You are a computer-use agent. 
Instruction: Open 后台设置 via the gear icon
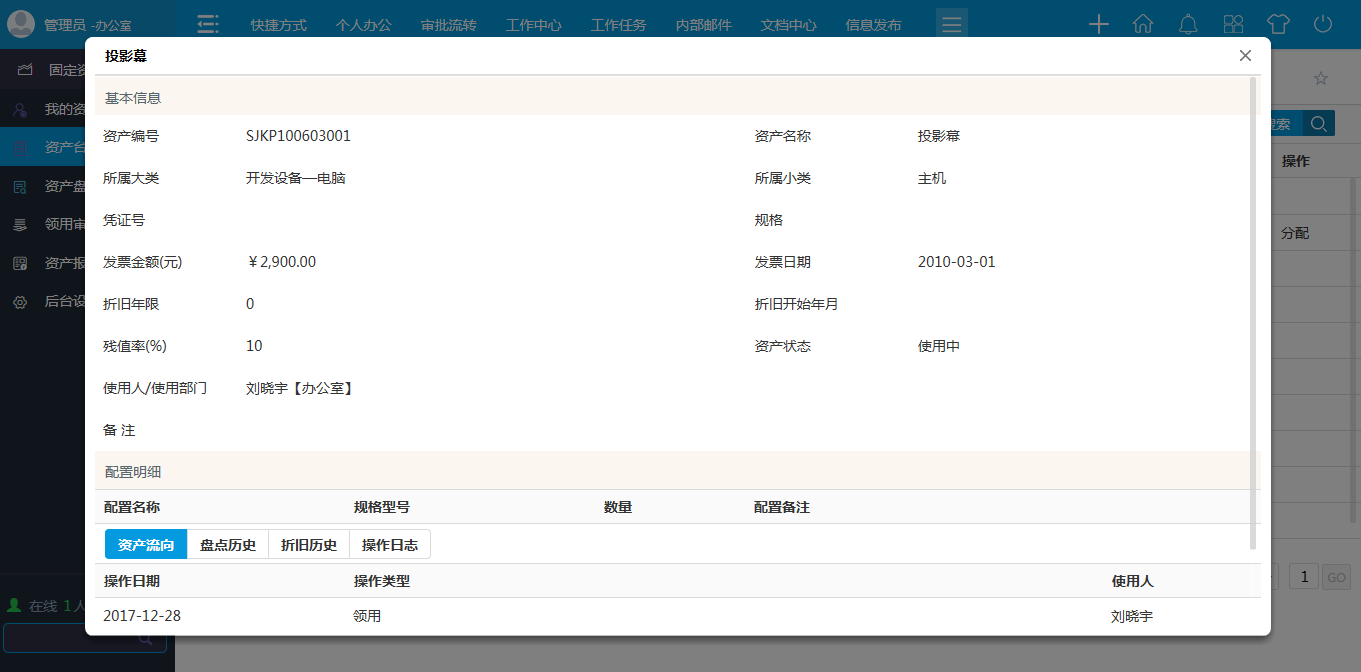pos(22,301)
